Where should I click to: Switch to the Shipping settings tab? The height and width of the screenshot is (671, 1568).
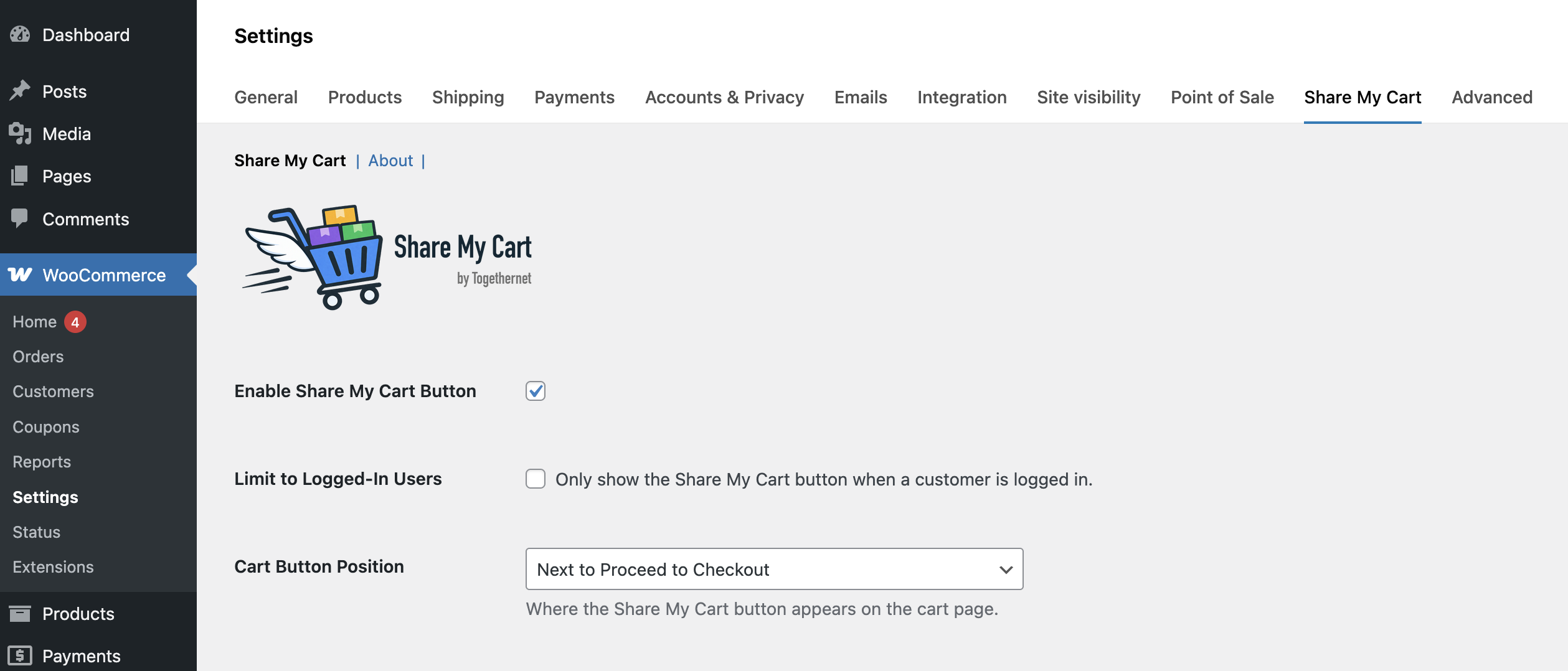[x=468, y=97]
